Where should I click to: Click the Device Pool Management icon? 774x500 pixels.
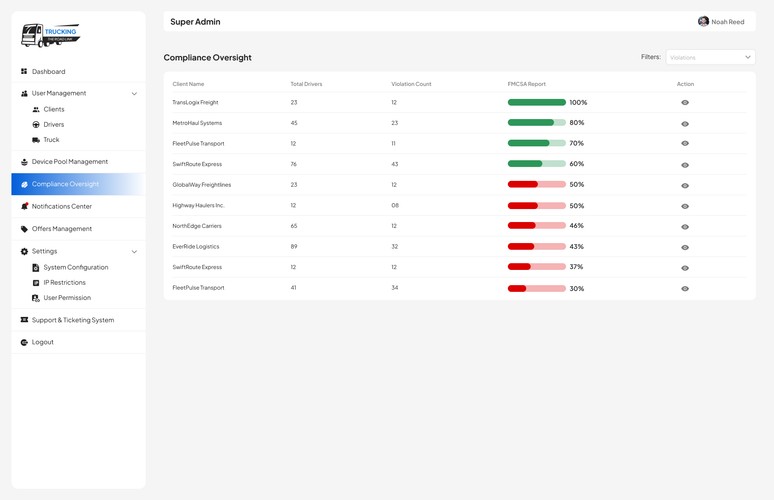(x=24, y=162)
